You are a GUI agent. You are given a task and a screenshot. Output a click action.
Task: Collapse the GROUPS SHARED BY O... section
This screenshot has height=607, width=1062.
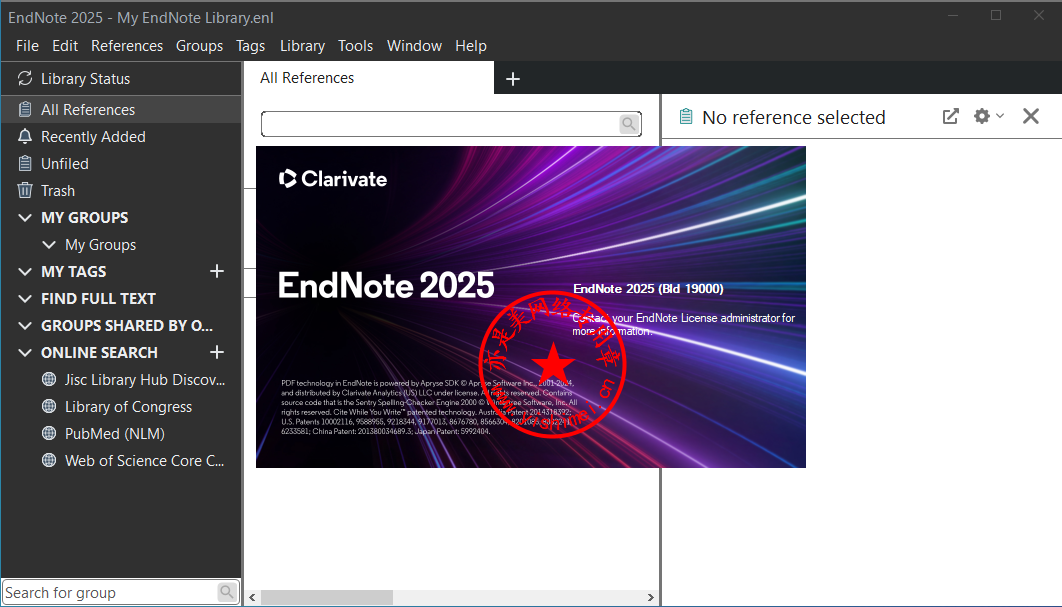pos(25,326)
